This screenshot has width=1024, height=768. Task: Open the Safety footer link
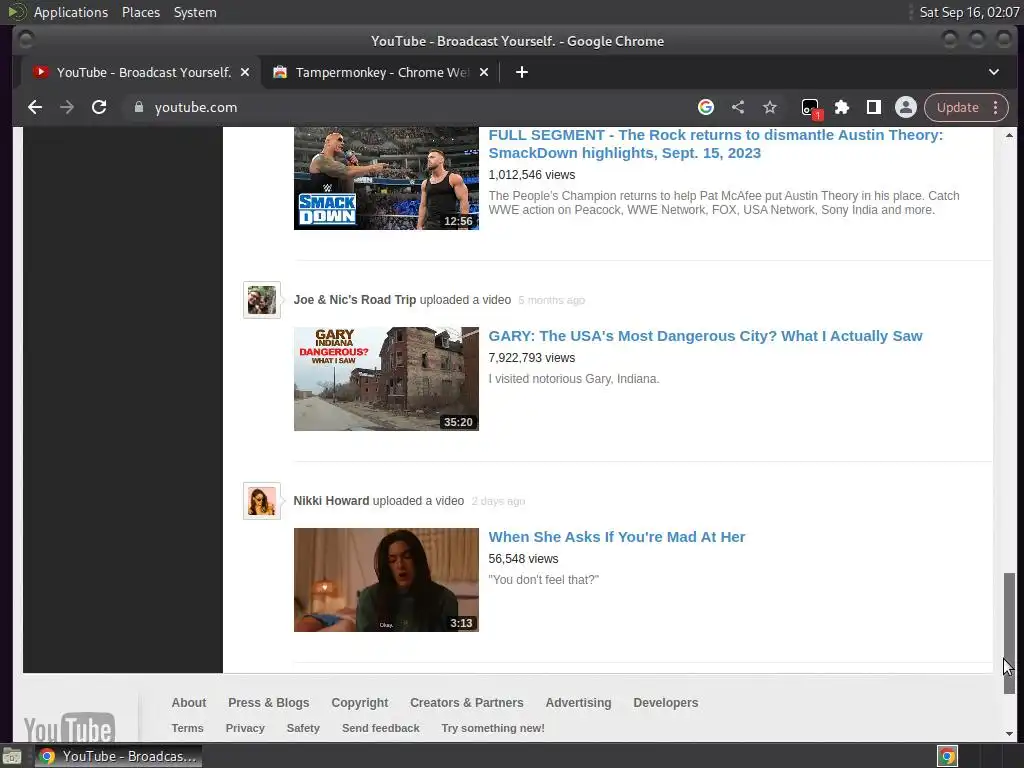coord(303,728)
